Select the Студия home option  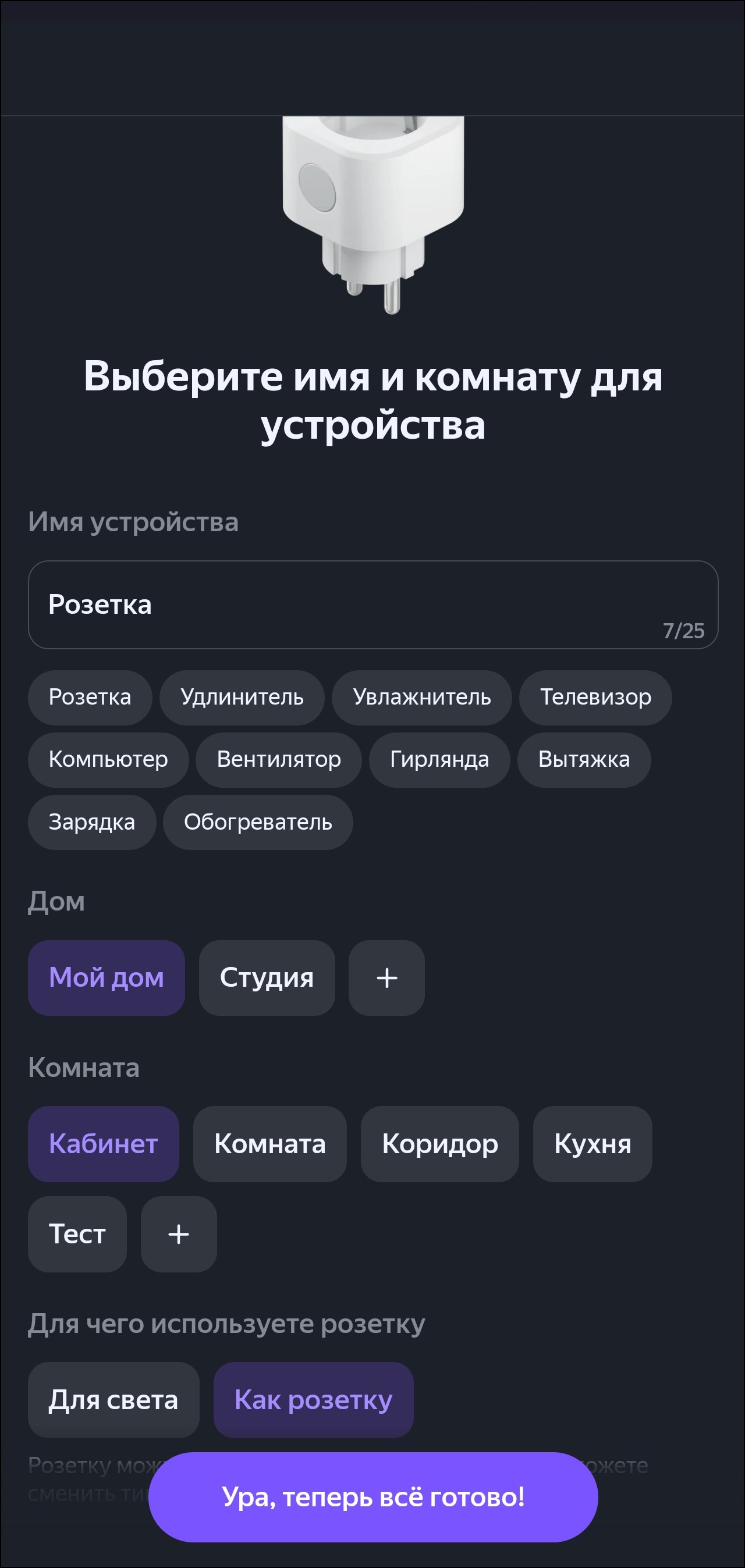click(x=266, y=977)
